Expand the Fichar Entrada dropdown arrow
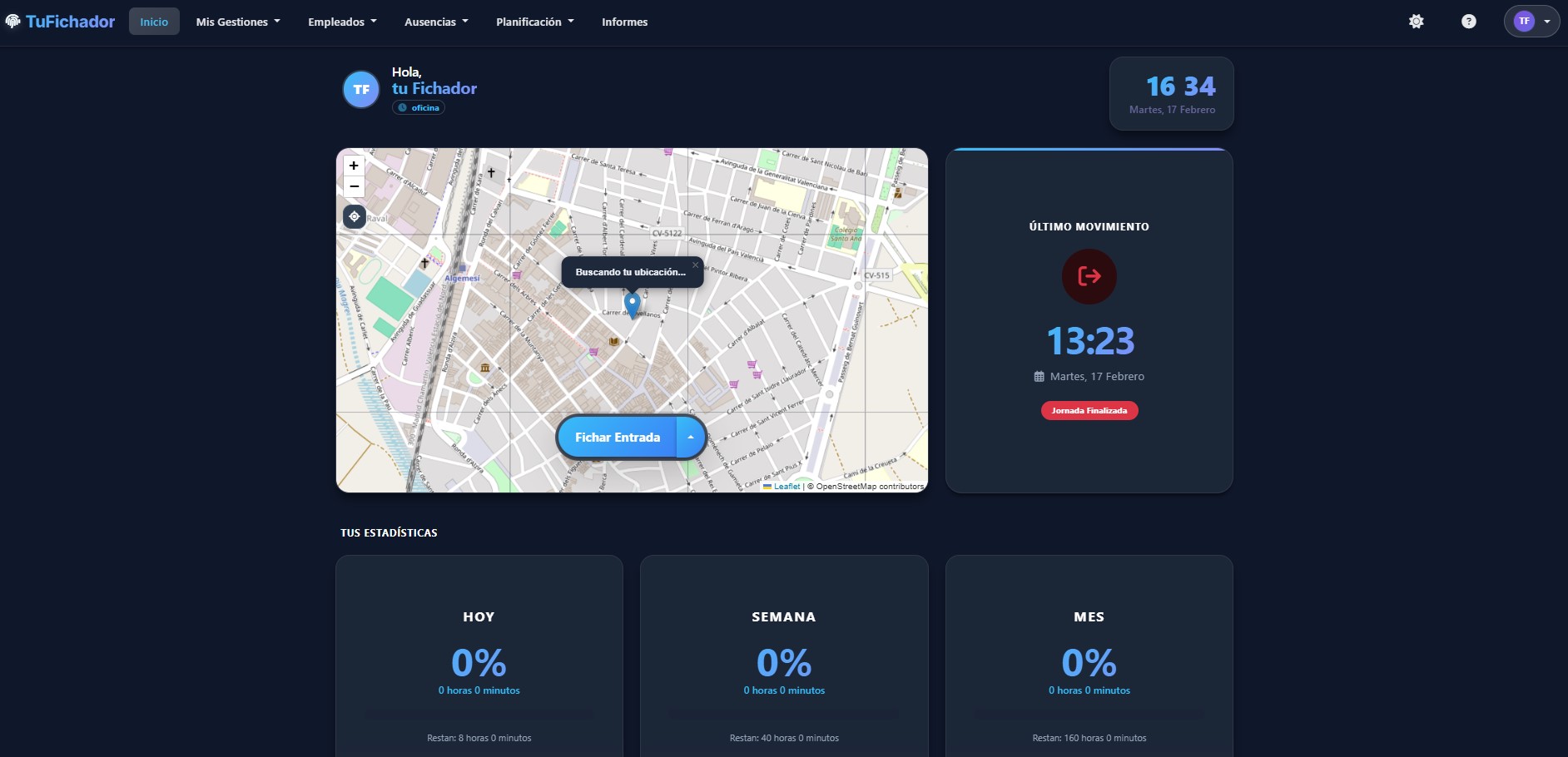The width and height of the screenshot is (1568, 757). (691, 438)
